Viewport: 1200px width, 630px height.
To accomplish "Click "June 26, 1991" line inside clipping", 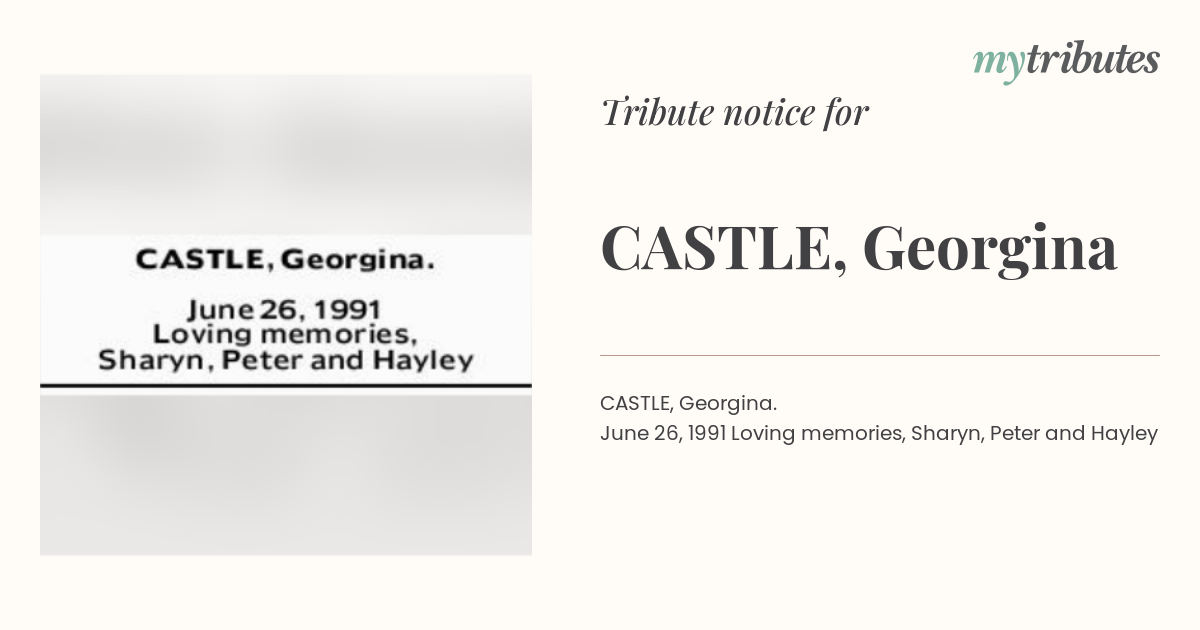I will click(284, 309).
